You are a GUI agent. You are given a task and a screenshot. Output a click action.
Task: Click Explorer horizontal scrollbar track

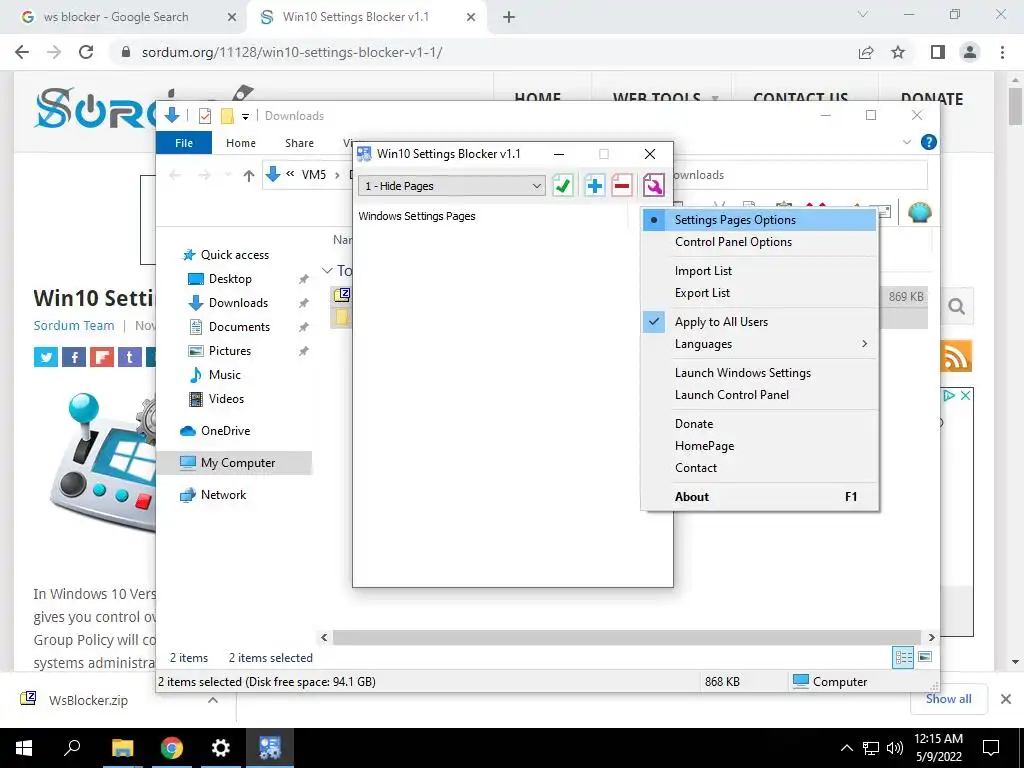pos(627,637)
